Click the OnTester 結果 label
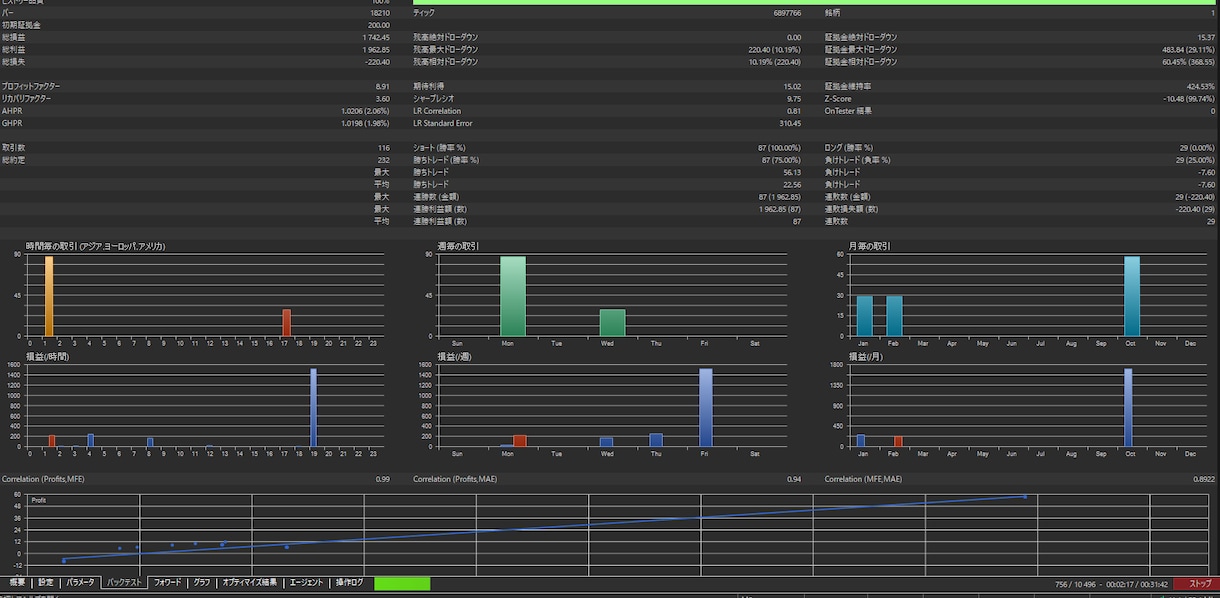Viewport: 1220px width, 598px height. 848,111
